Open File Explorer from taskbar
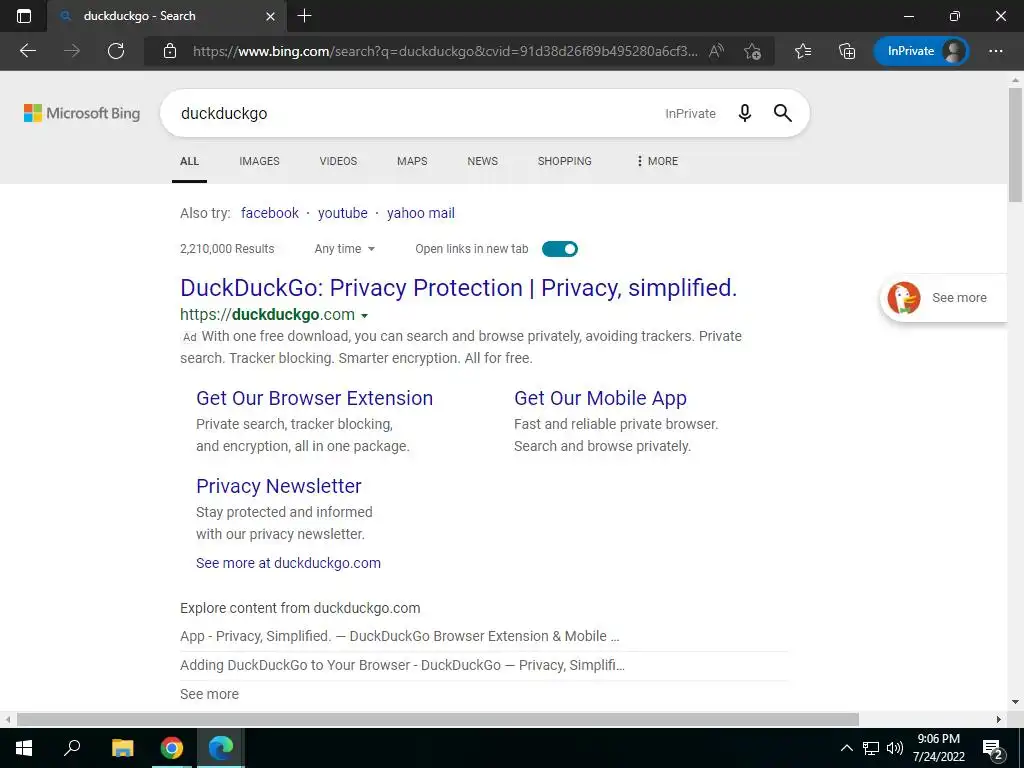Viewport: 1024px width, 768px height. 122,748
